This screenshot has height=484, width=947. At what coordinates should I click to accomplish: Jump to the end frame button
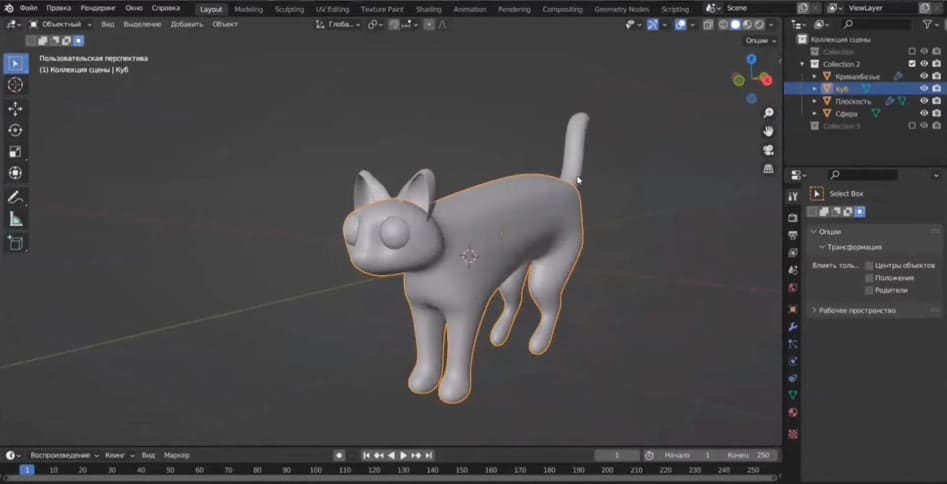tap(429, 456)
